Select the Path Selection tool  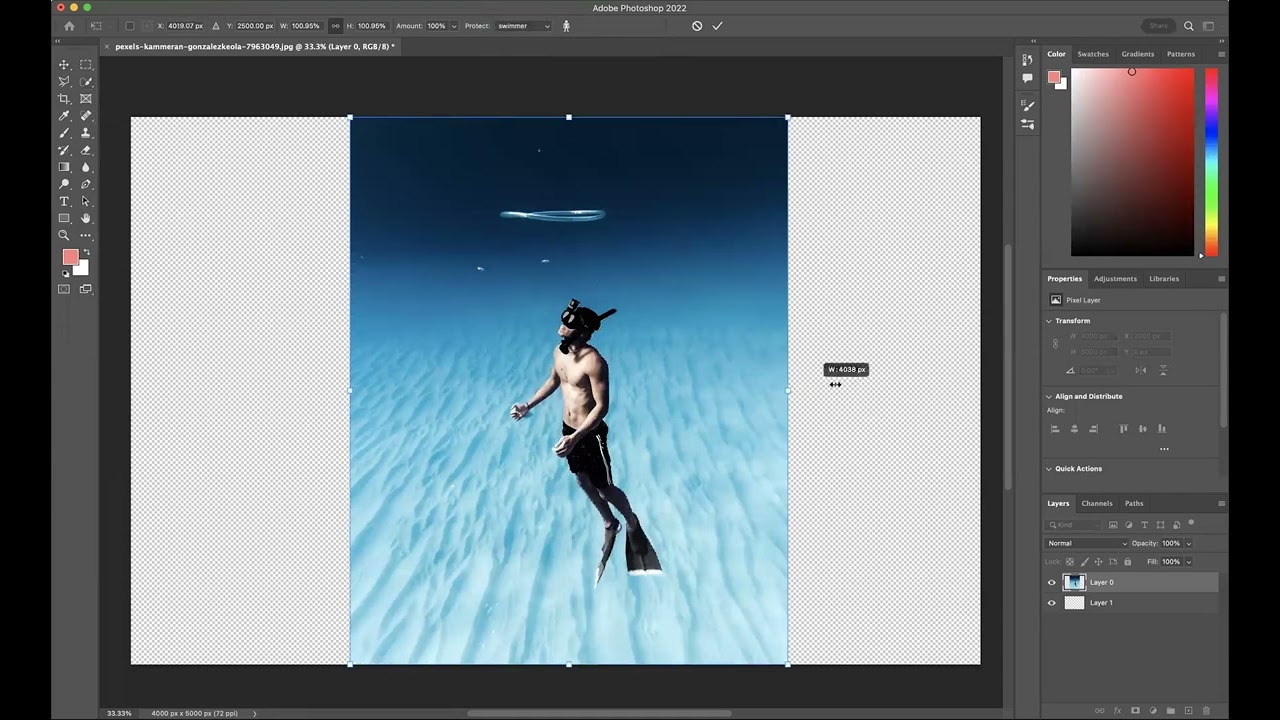click(86, 201)
